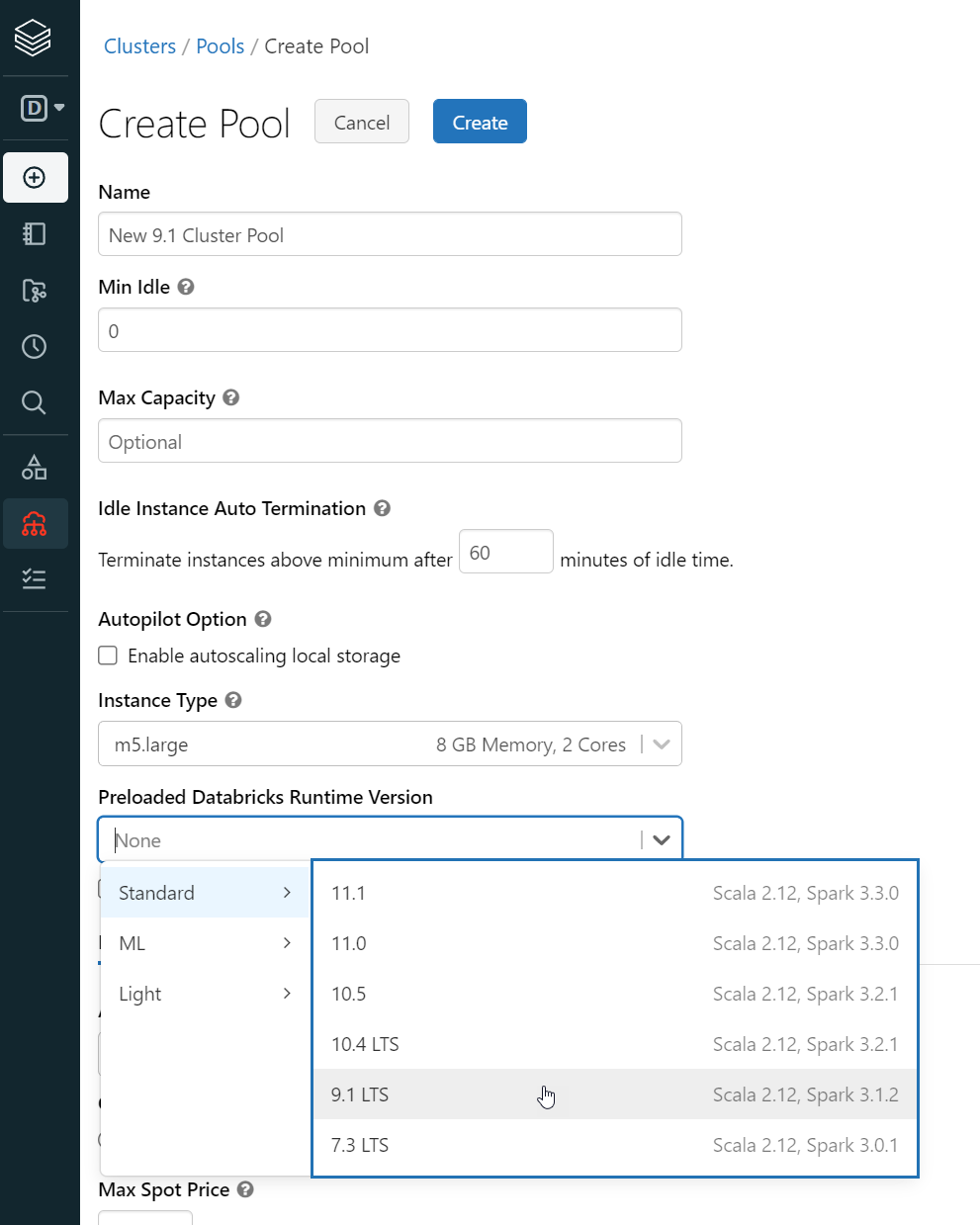This screenshot has height=1225, width=980.
Task: Toggle the Preloaded Runtime Version dropdown arrow
Action: pyautogui.click(x=662, y=840)
